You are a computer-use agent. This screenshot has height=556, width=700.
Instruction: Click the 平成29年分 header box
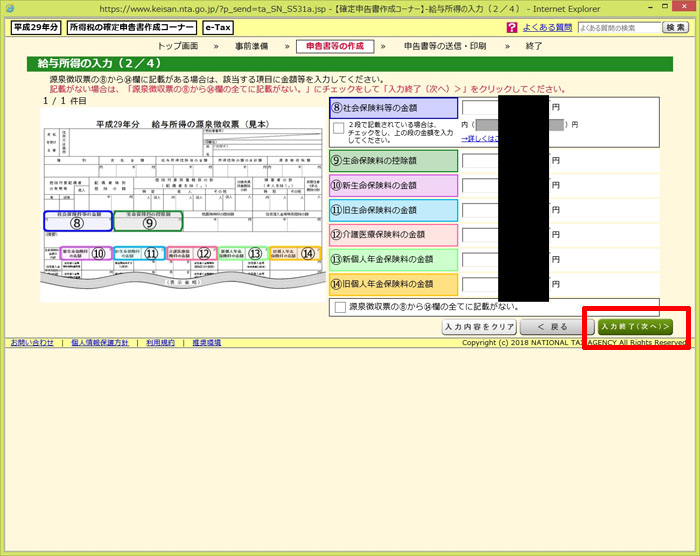pyautogui.click(x=36, y=27)
